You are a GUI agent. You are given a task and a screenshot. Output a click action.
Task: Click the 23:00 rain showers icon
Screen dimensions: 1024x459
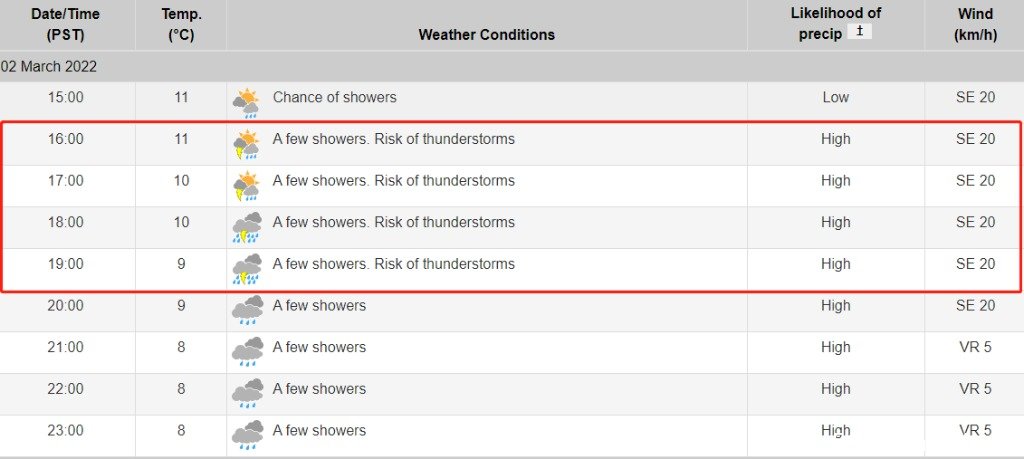(x=247, y=435)
